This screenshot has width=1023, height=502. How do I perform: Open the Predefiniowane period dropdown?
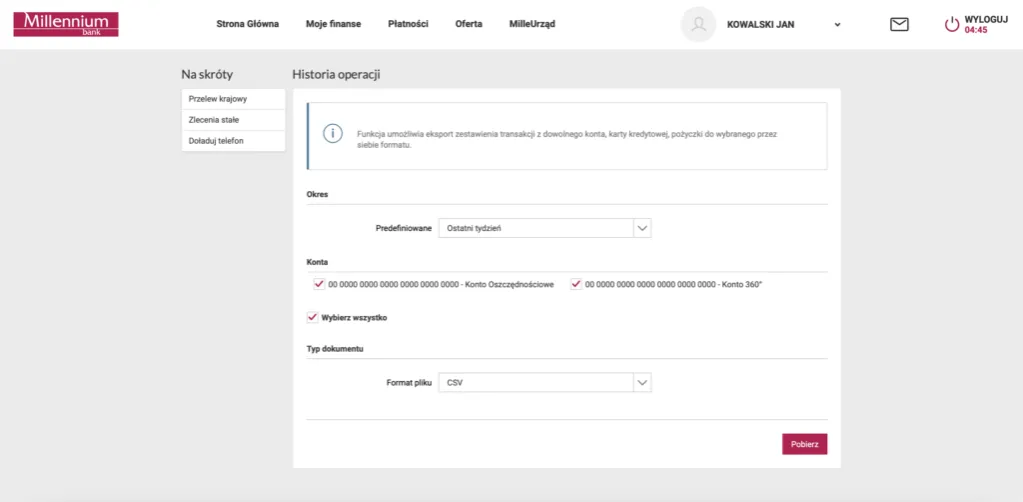point(544,228)
